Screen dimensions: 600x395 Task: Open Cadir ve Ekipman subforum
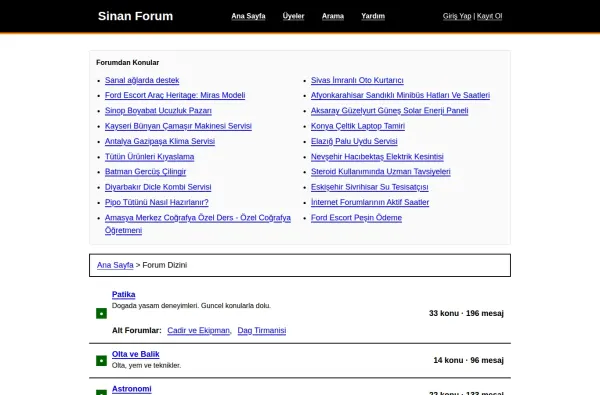pyautogui.click(x=199, y=330)
